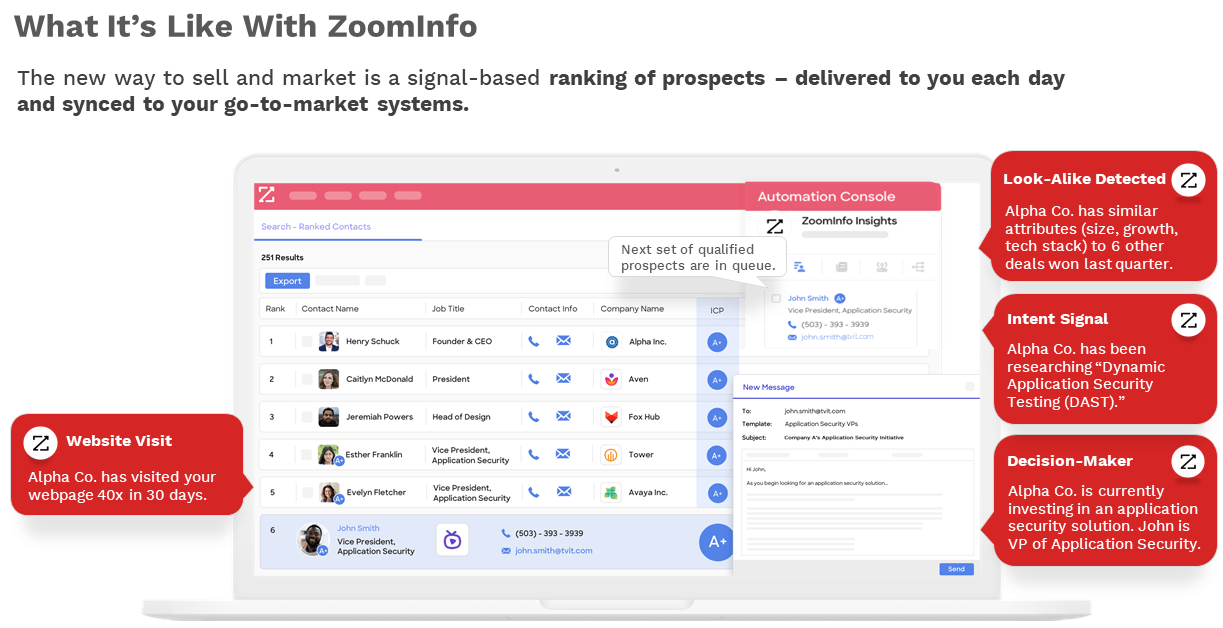1223x628 pixels.
Task: Tick the checkbox next to Henry Schuck
Action: (x=307, y=342)
